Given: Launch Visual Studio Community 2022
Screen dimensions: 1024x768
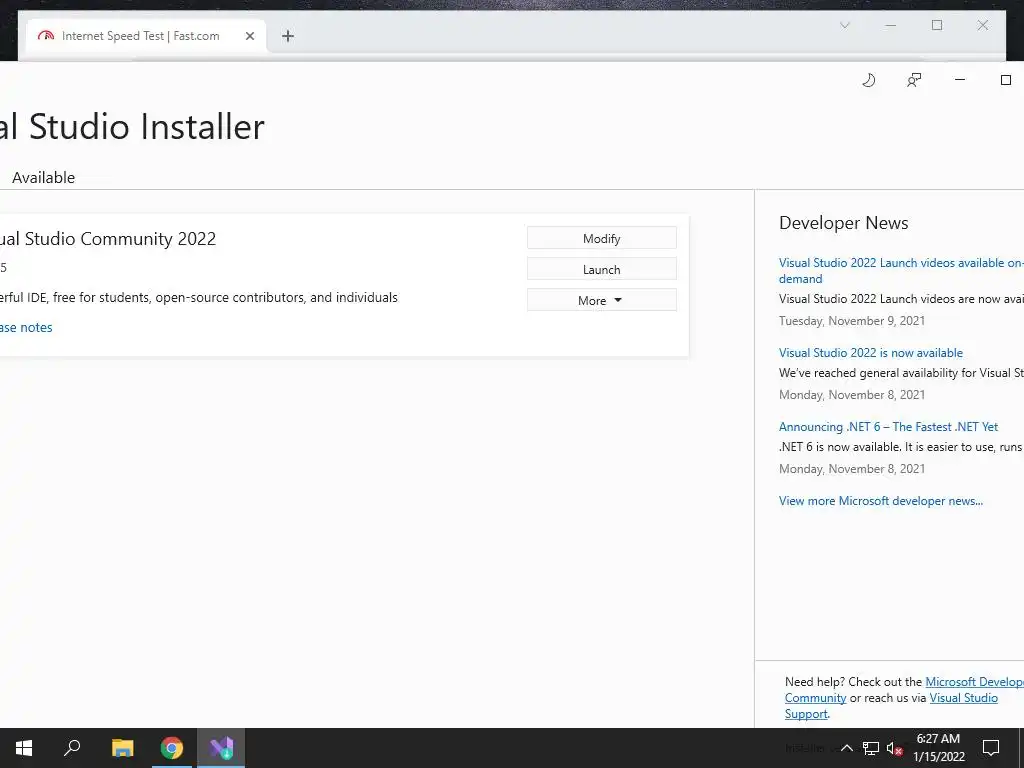Looking at the screenshot, I should click(x=601, y=269).
